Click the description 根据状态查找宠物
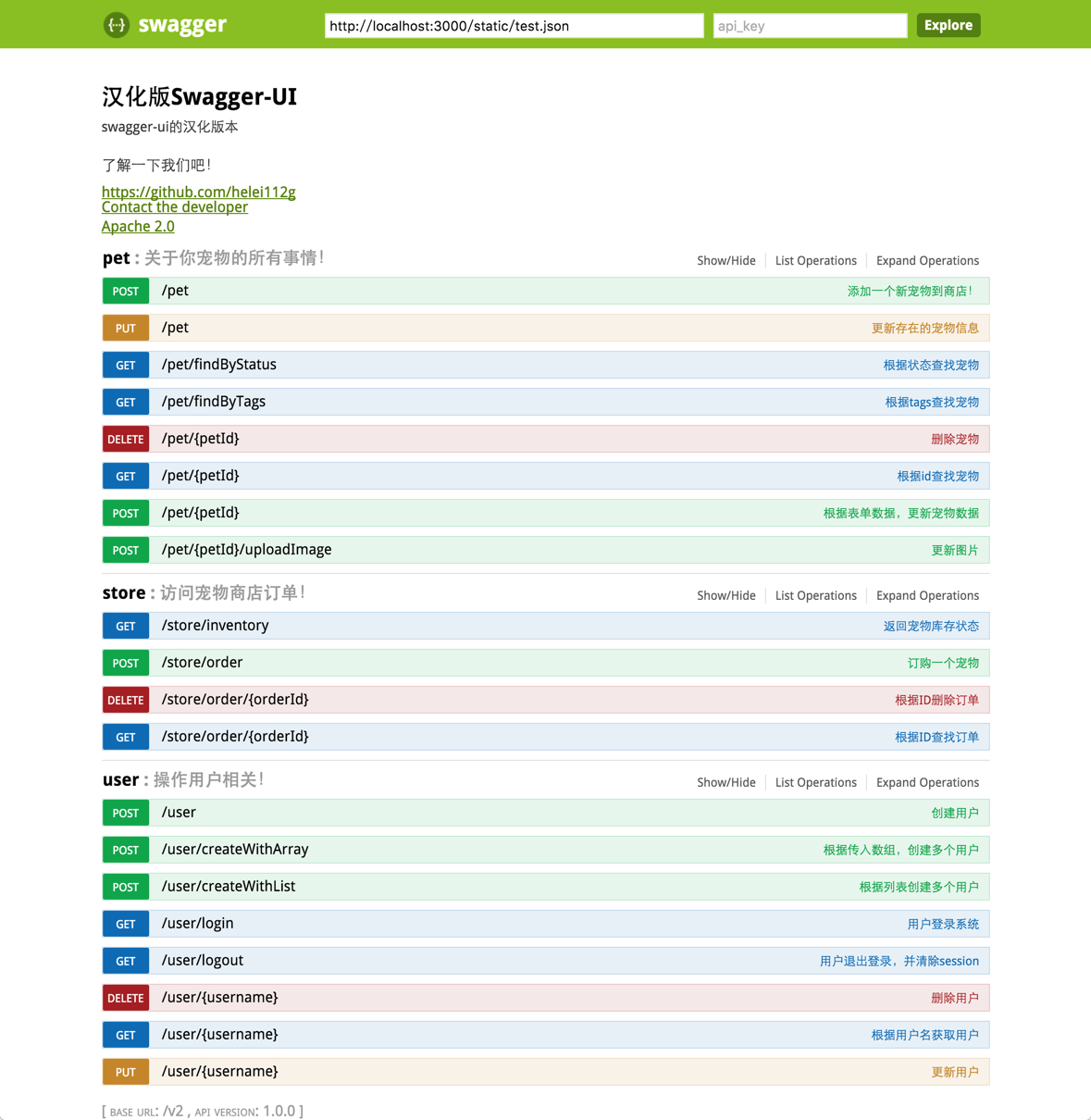Screen dimensions: 1091x1120 931,365
